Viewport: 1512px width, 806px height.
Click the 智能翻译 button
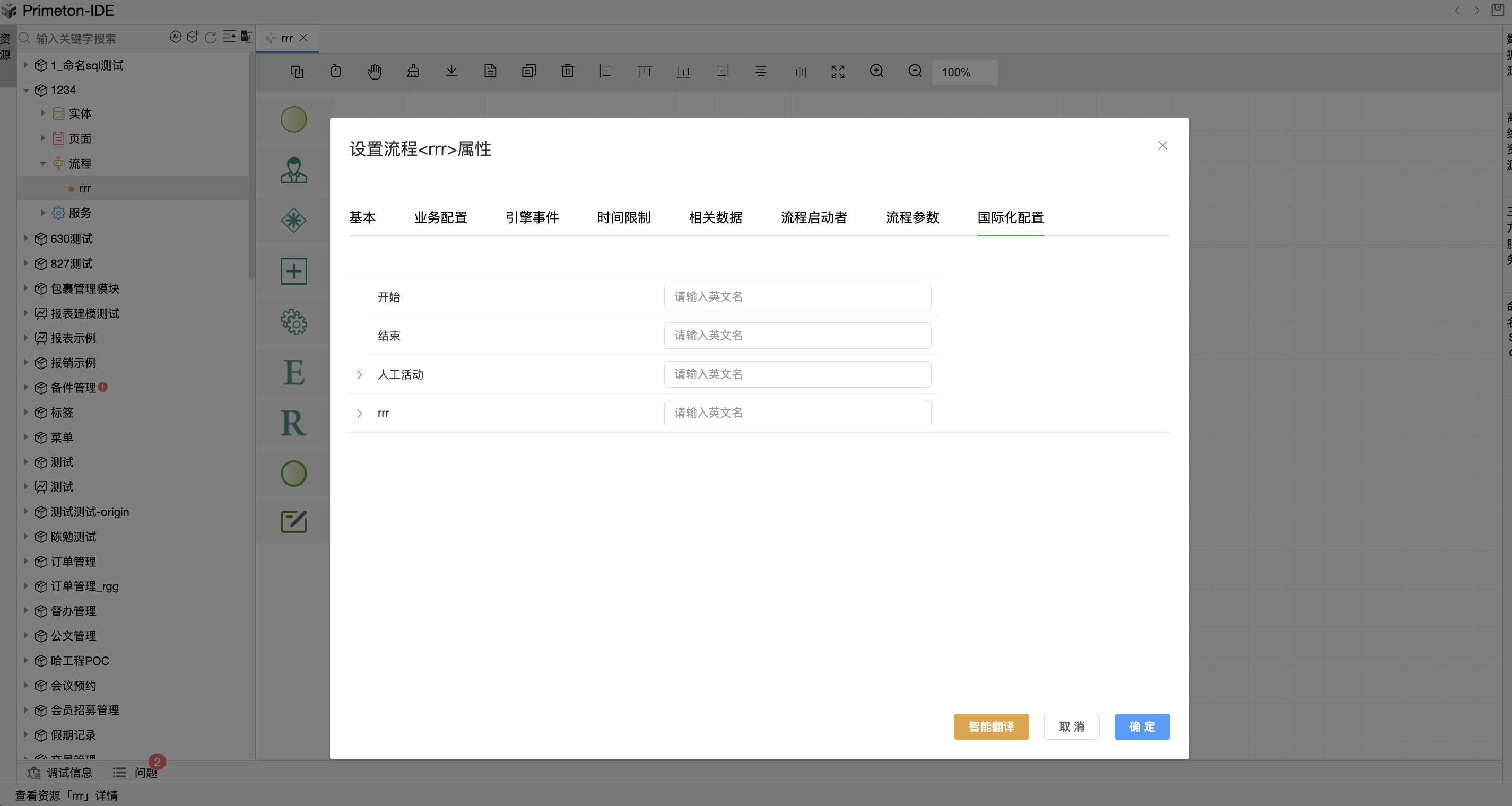(x=991, y=727)
